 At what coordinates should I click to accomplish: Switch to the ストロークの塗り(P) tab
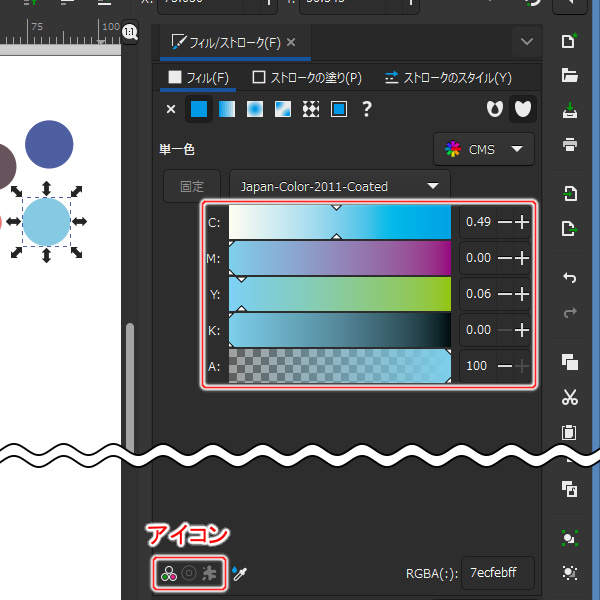click(307, 78)
